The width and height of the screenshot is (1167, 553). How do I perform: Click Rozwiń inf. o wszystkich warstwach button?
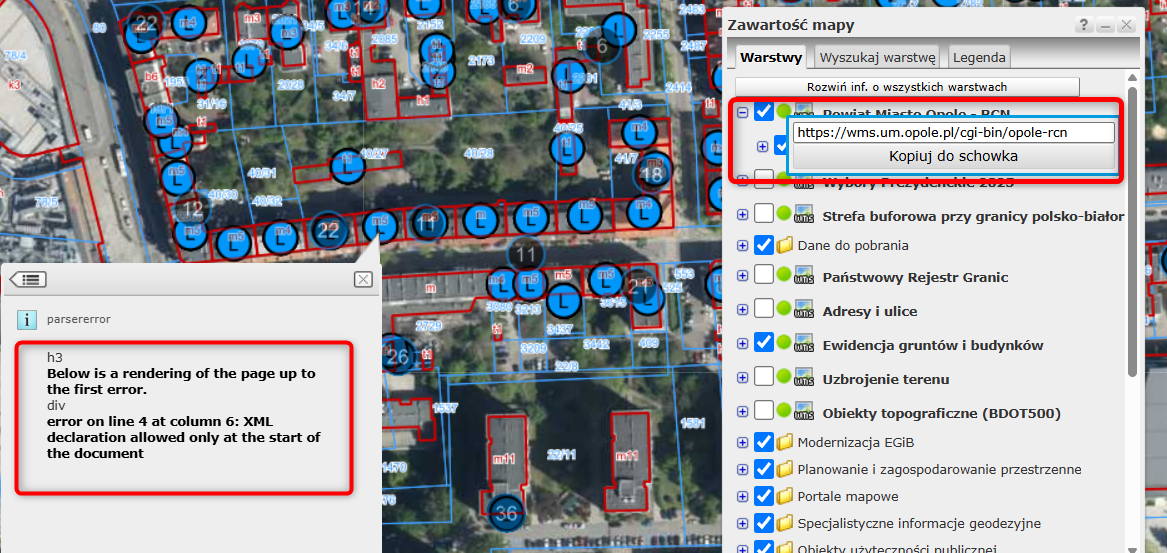pos(907,87)
